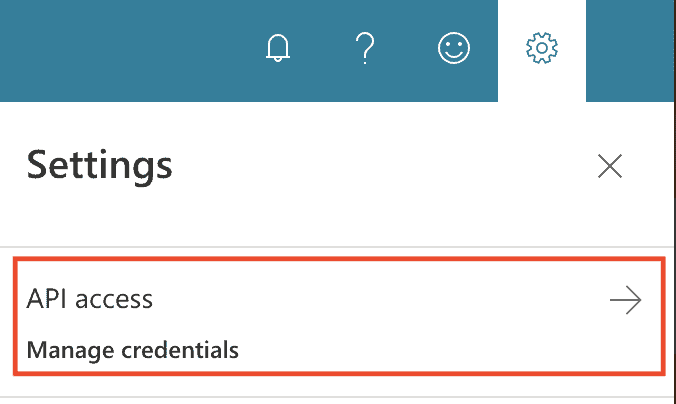Open the feedback smiley face
Image resolution: width=676 pixels, height=404 pixels.
click(x=454, y=48)
